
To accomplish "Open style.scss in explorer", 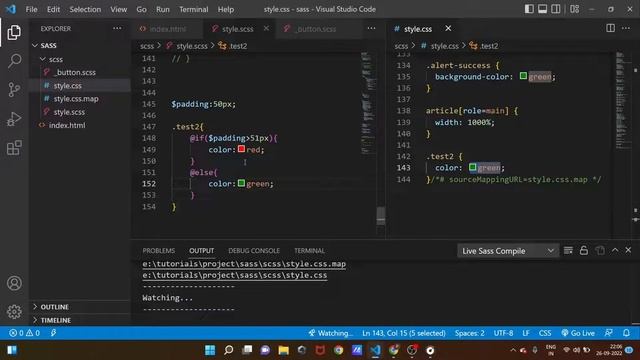I will 69,112.
